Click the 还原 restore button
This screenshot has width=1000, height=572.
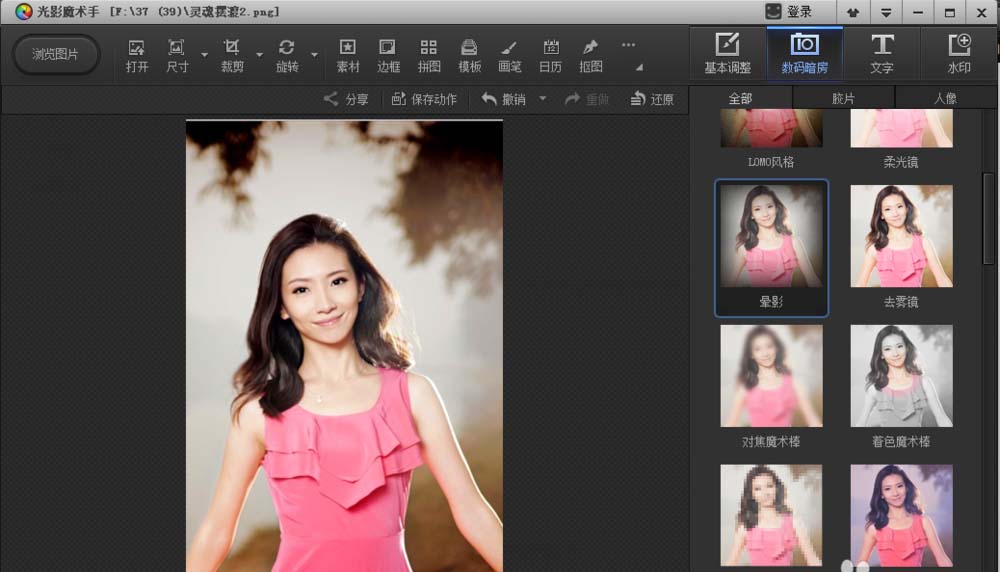click(x=652, y=99)
